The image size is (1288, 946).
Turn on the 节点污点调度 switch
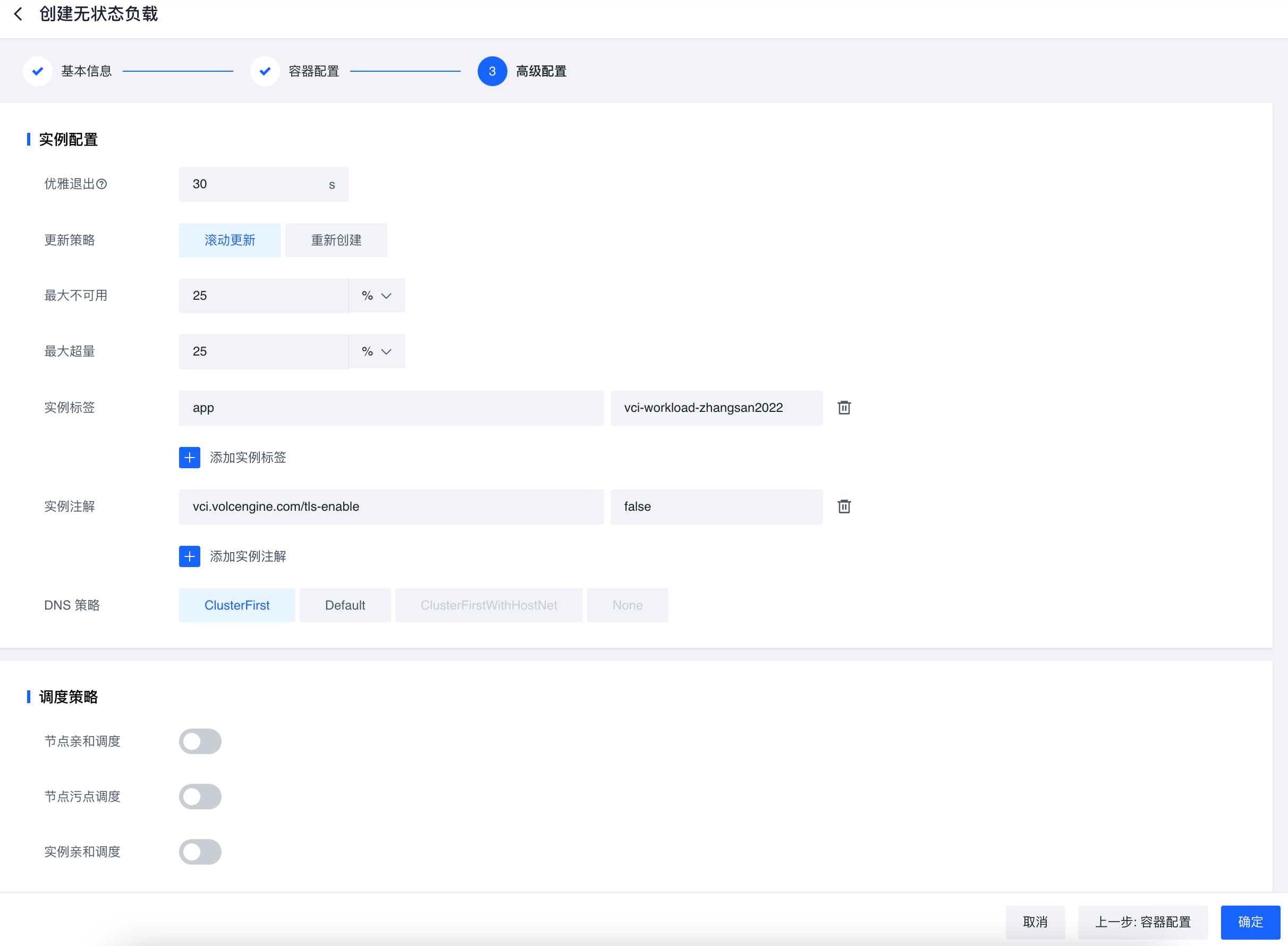click(x=200, y=797)
